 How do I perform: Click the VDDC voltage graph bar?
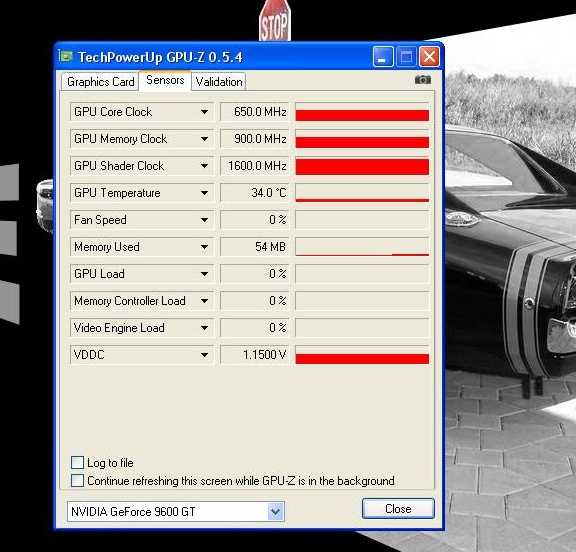(x=362, y=355)
